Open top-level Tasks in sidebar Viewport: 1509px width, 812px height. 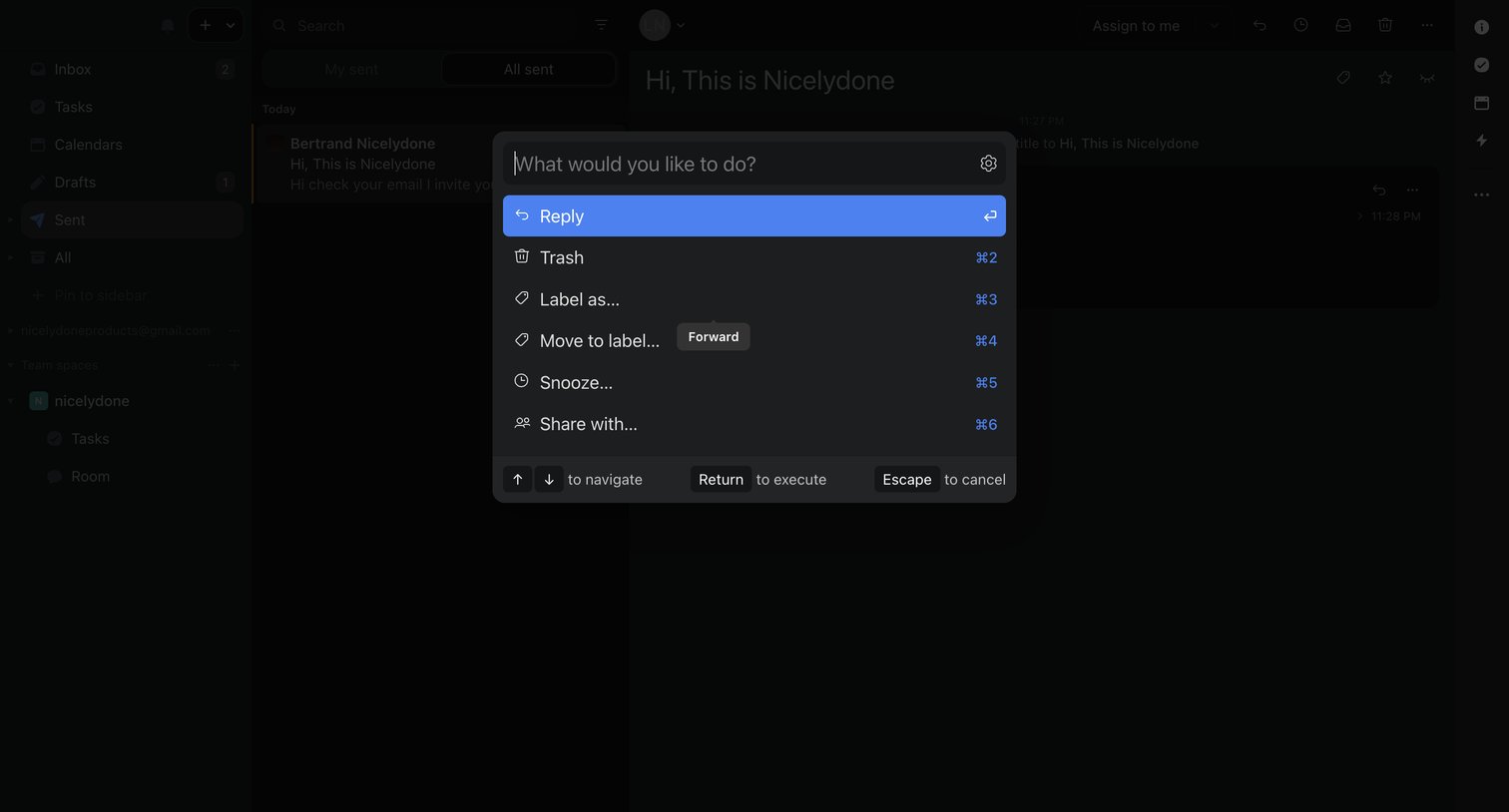pos(132,107)
